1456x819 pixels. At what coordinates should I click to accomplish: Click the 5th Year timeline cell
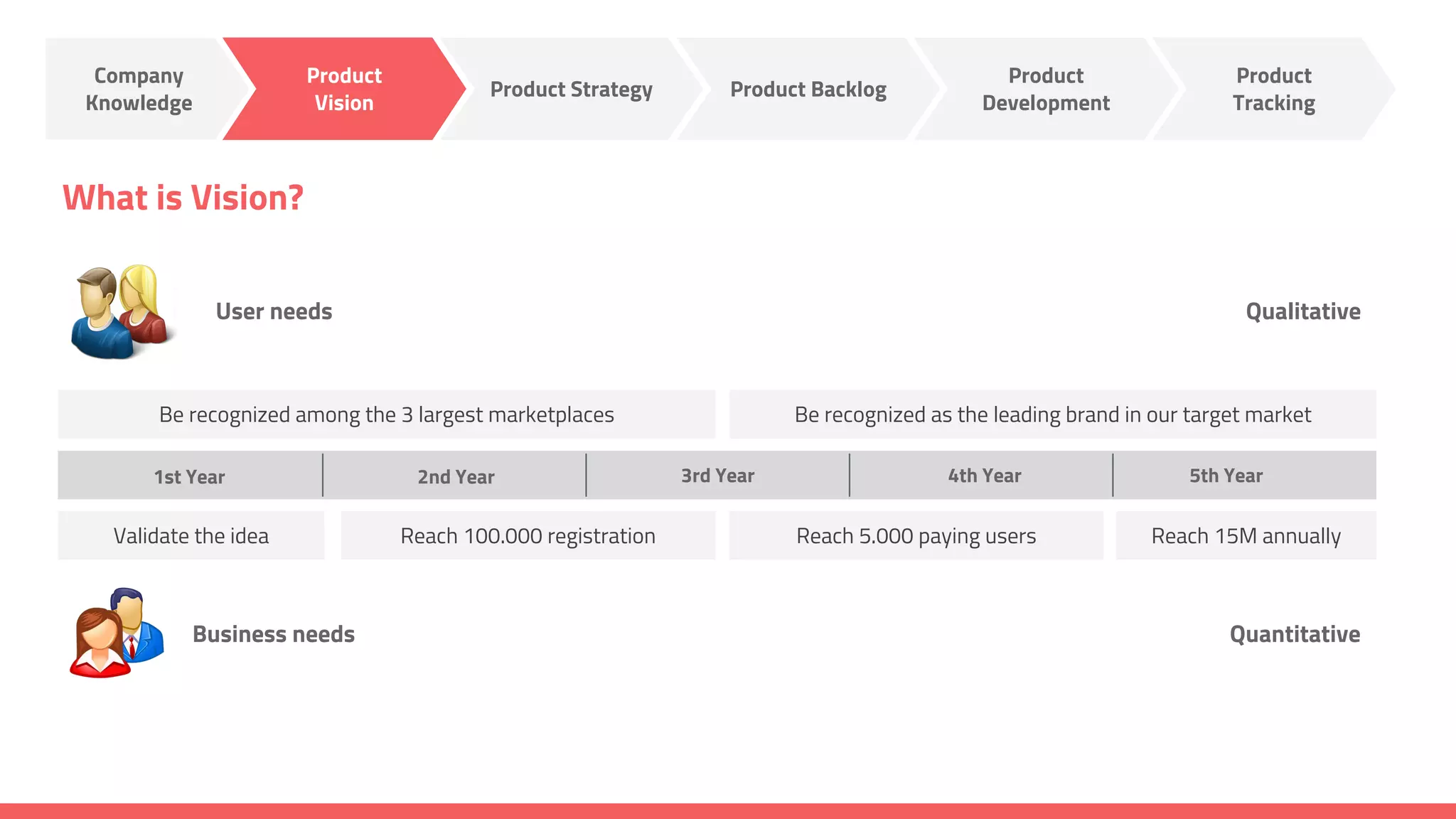click(1226, 476)
